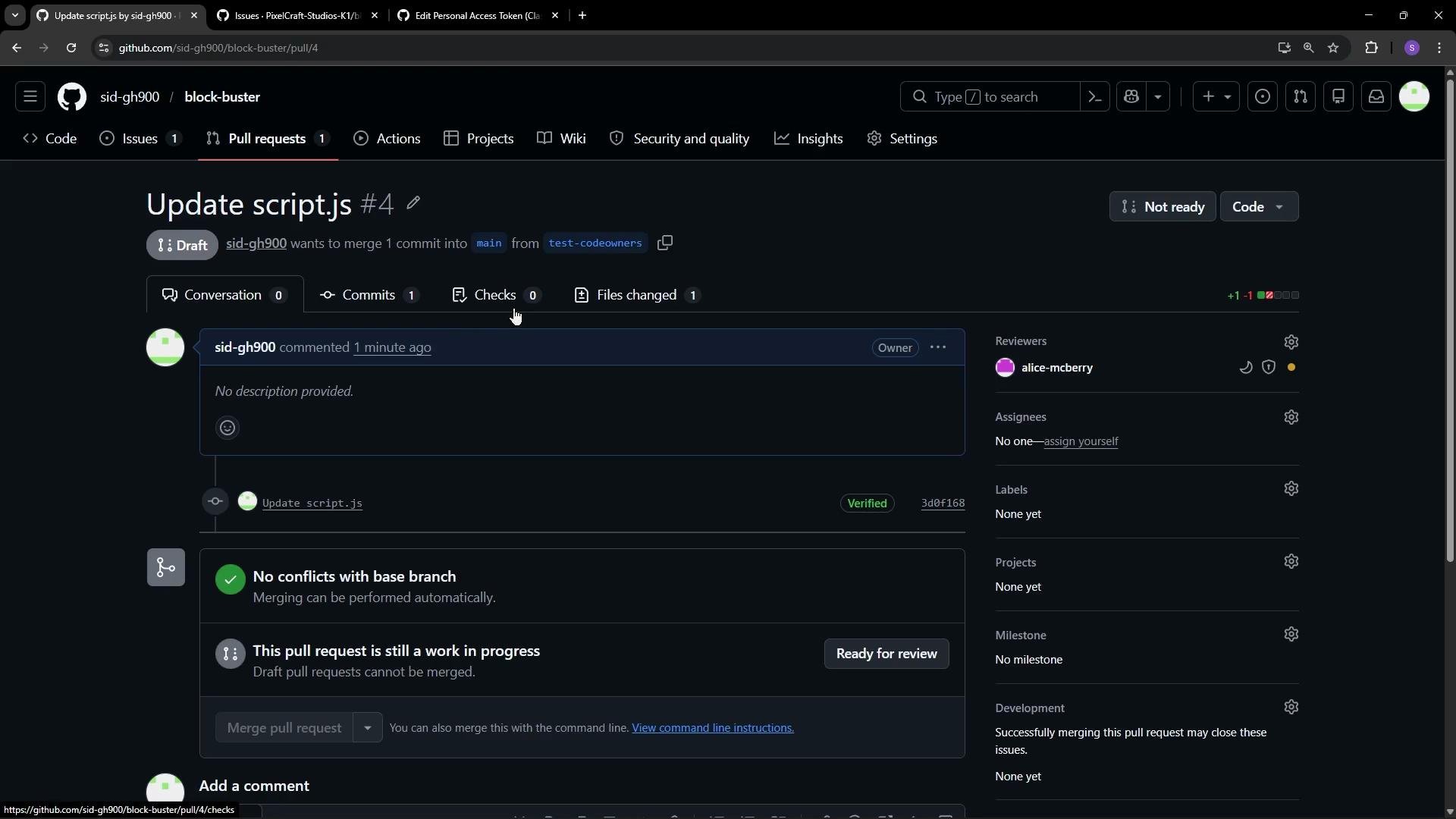Open the create new plus dropdown
The width and height of the screenshot is (1456, 819).
coord(1216,97)
